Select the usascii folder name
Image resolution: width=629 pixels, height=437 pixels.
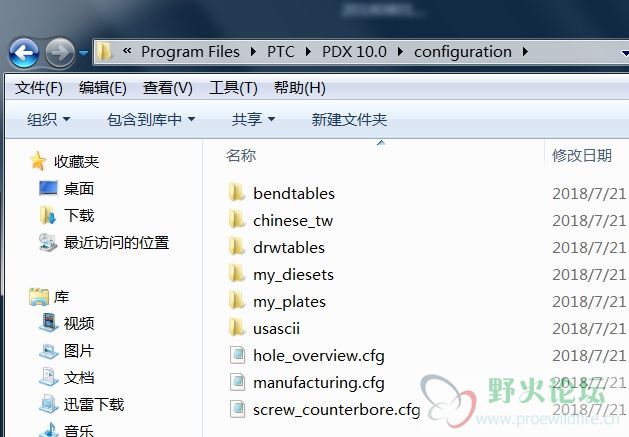[276, 329]
